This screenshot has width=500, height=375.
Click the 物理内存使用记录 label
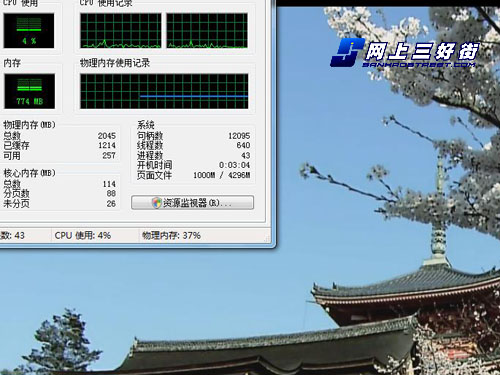pyautogui.click(x=115, y=63)
